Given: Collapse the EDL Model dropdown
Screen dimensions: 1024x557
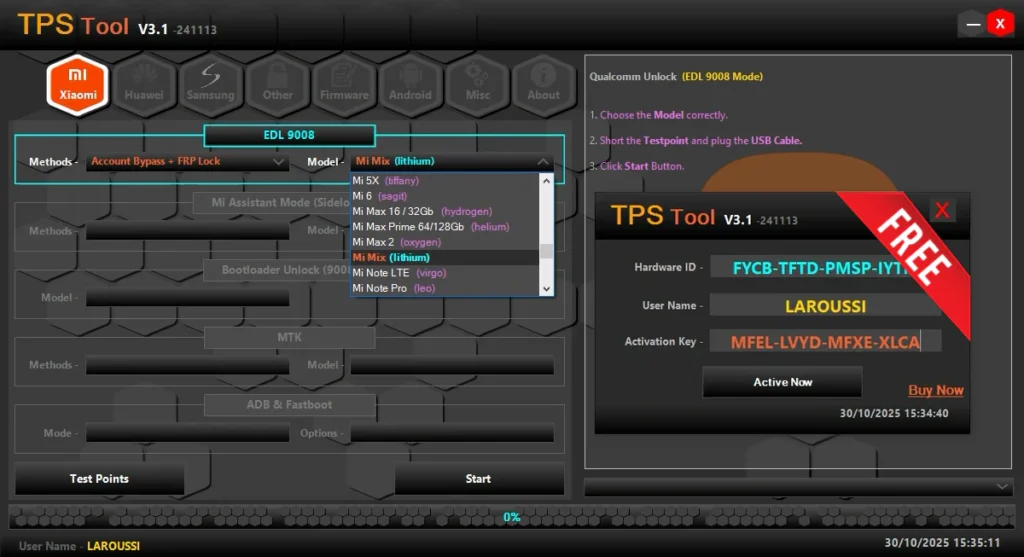Looking at the screenshot, I should [543, 161].
